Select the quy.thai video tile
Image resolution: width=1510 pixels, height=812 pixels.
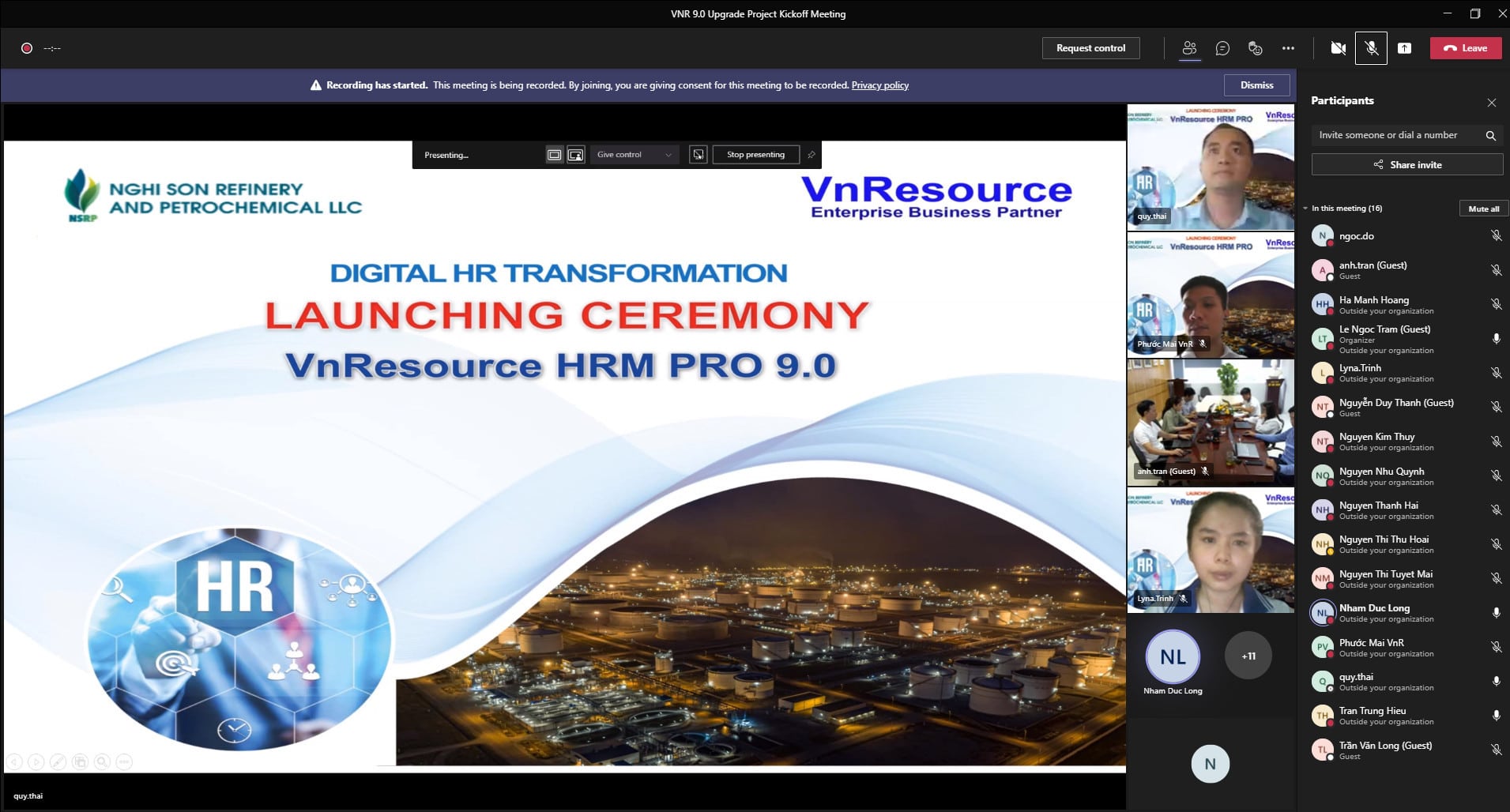(x=1211, y=167)
